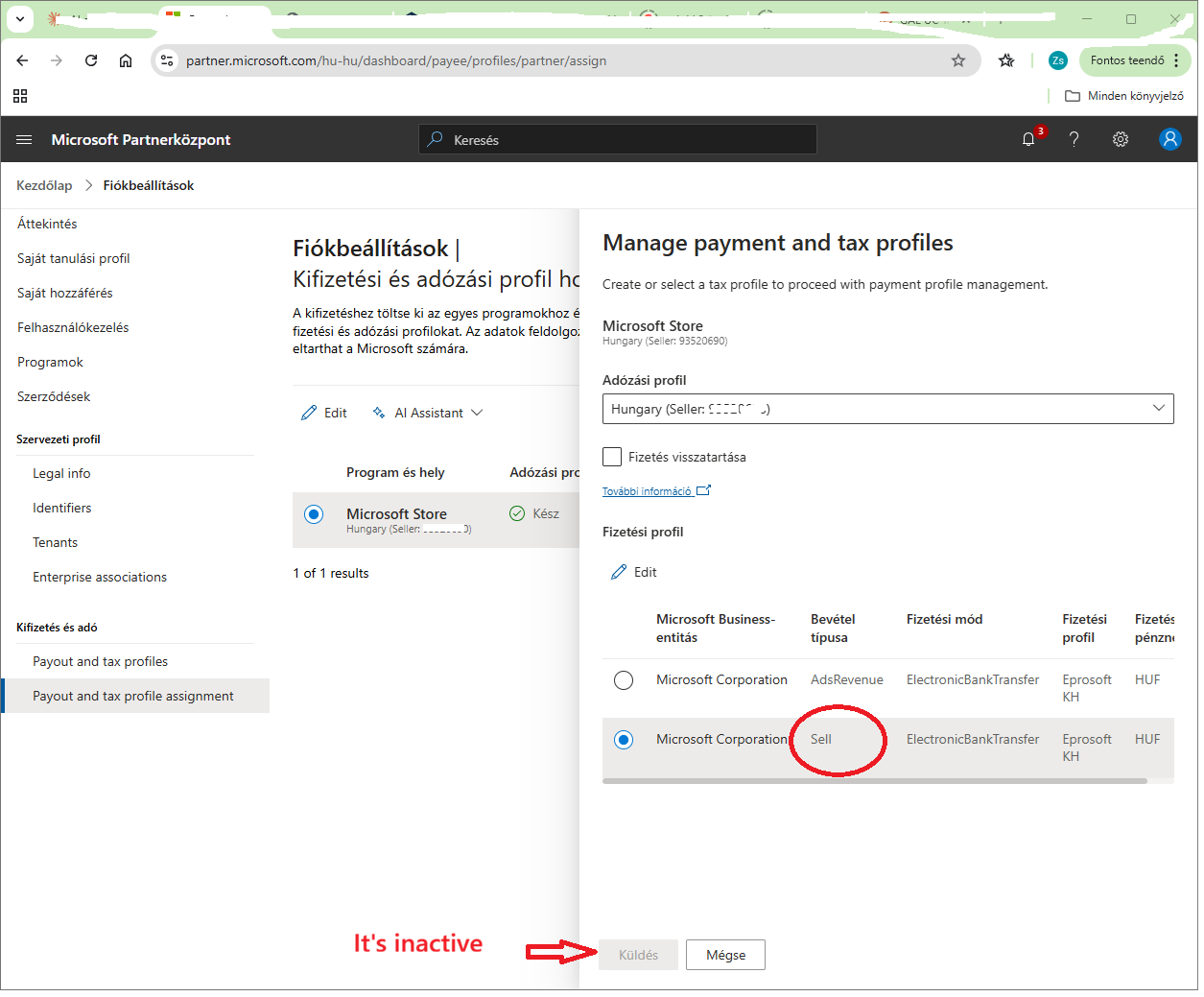Open the Programok section
The height and width of the screenshot is (997, 1204).
(x=50, y=362)
